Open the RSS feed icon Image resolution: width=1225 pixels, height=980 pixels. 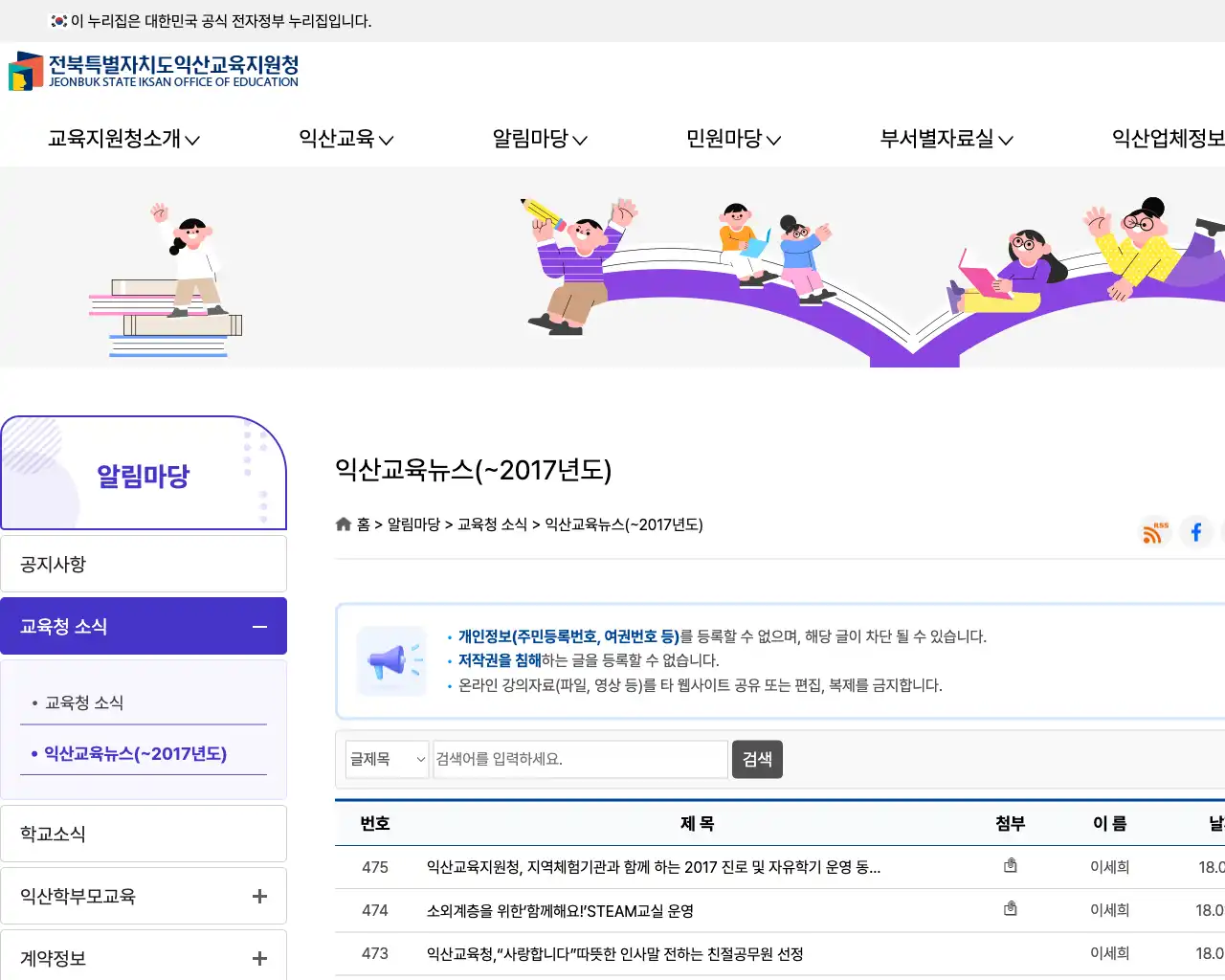1154,532
